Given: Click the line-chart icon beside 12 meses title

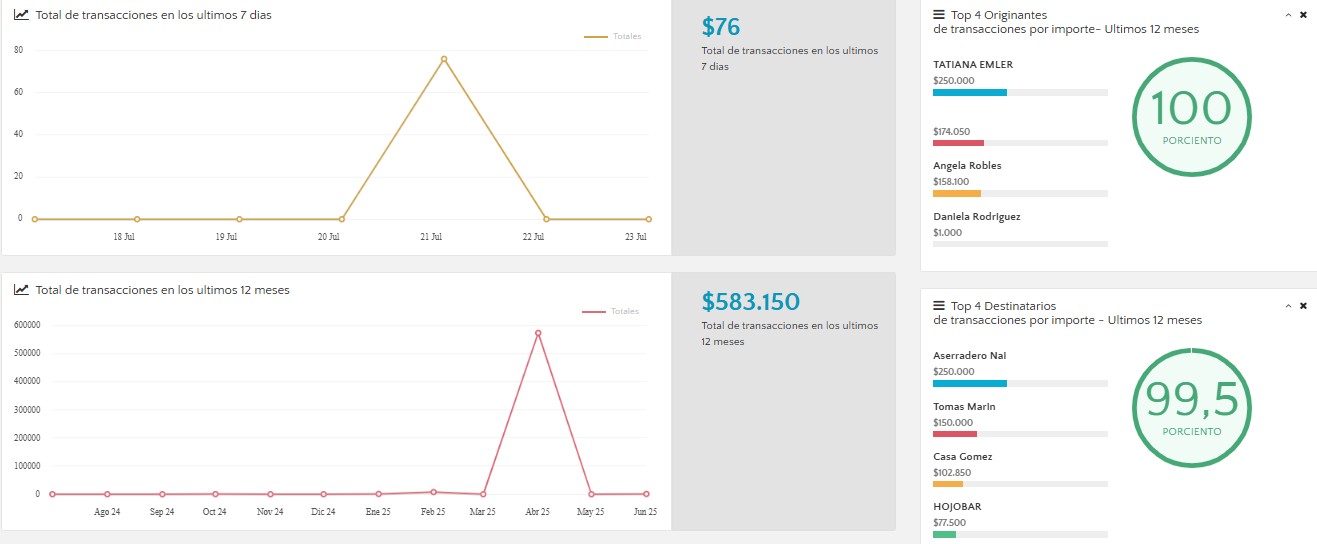Looking at the screenshot, I should pos(21,290).
